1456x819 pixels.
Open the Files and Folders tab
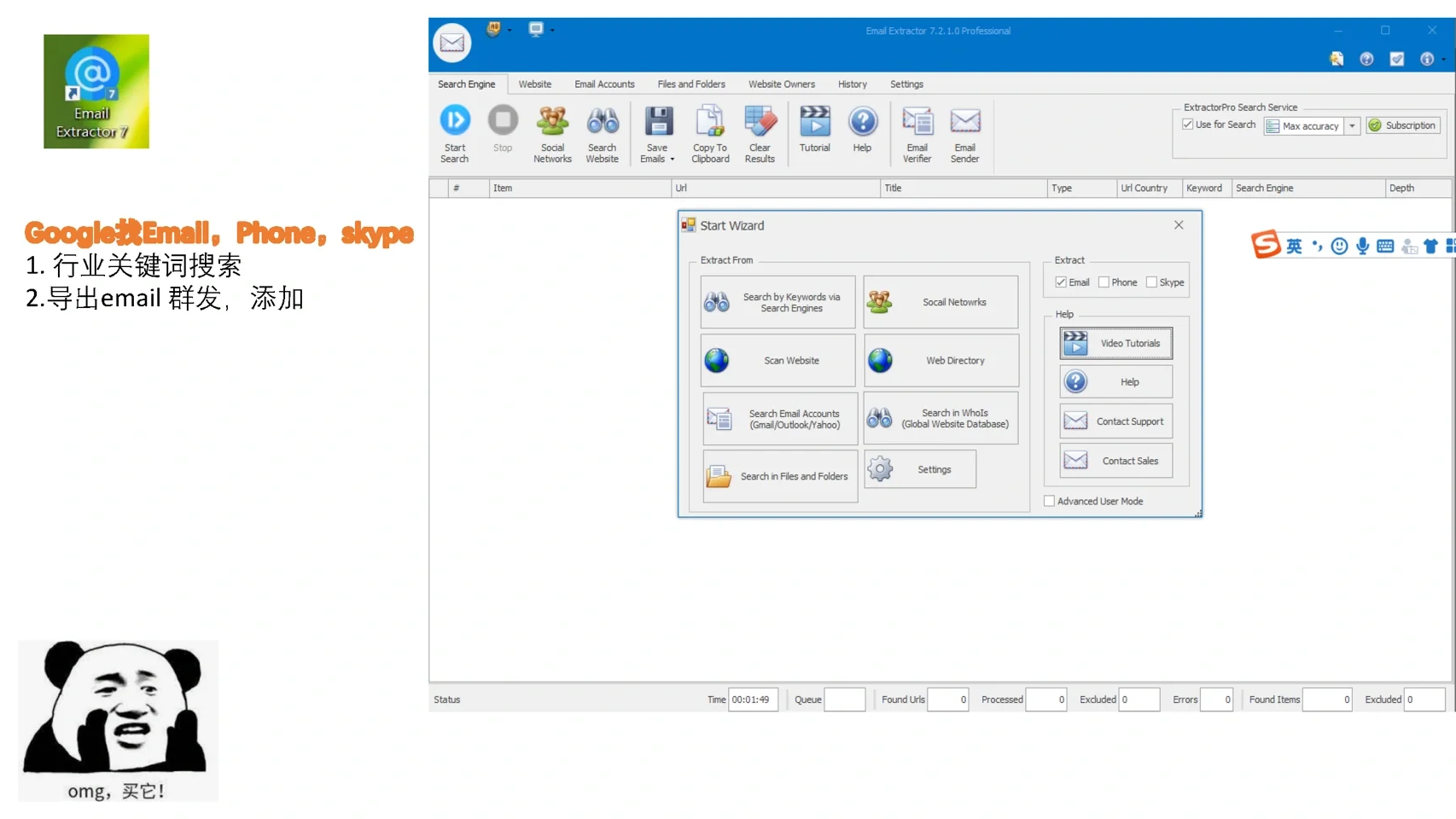(691, 84)
